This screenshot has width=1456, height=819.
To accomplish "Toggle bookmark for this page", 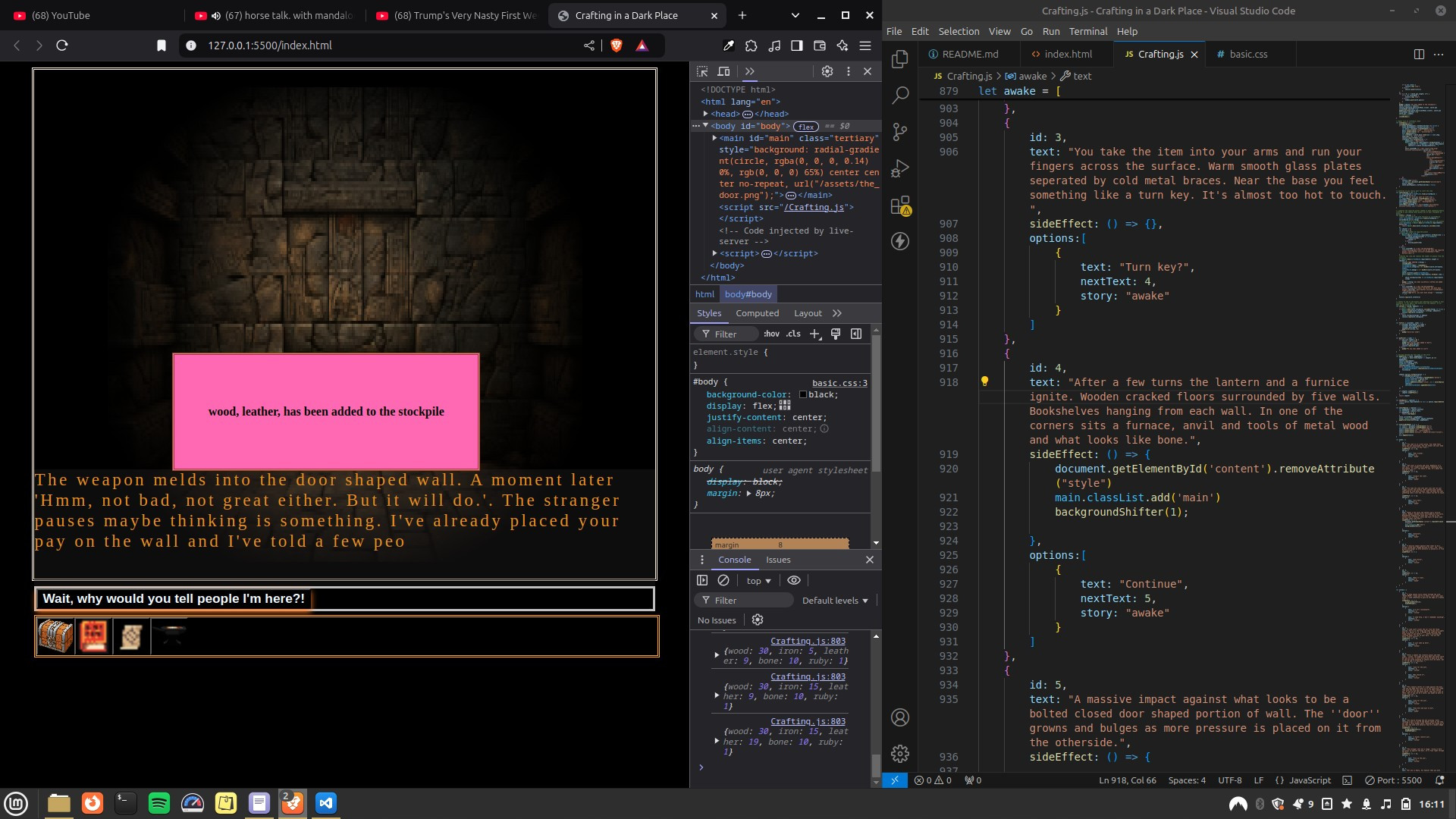I will tap(162, 45).
